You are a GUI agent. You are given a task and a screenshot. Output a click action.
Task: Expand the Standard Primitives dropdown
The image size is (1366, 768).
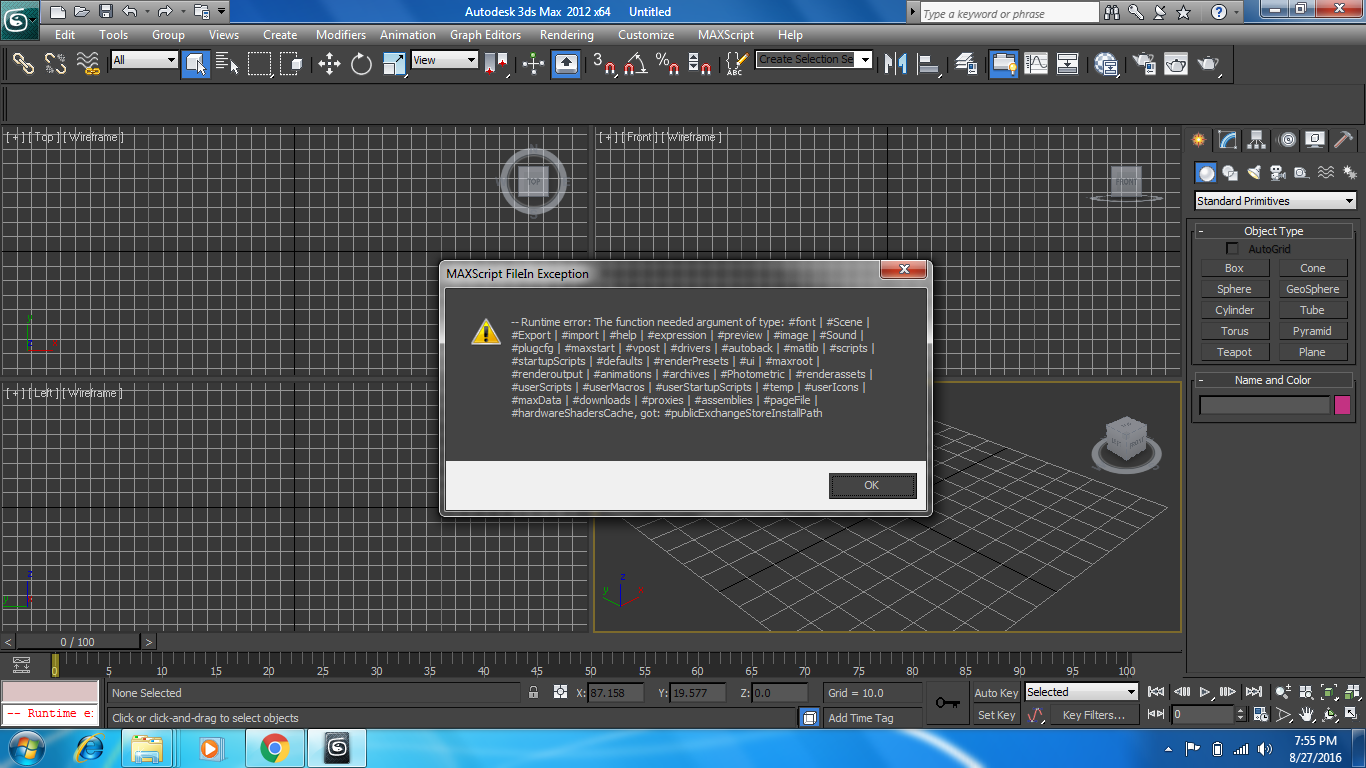1276,201
